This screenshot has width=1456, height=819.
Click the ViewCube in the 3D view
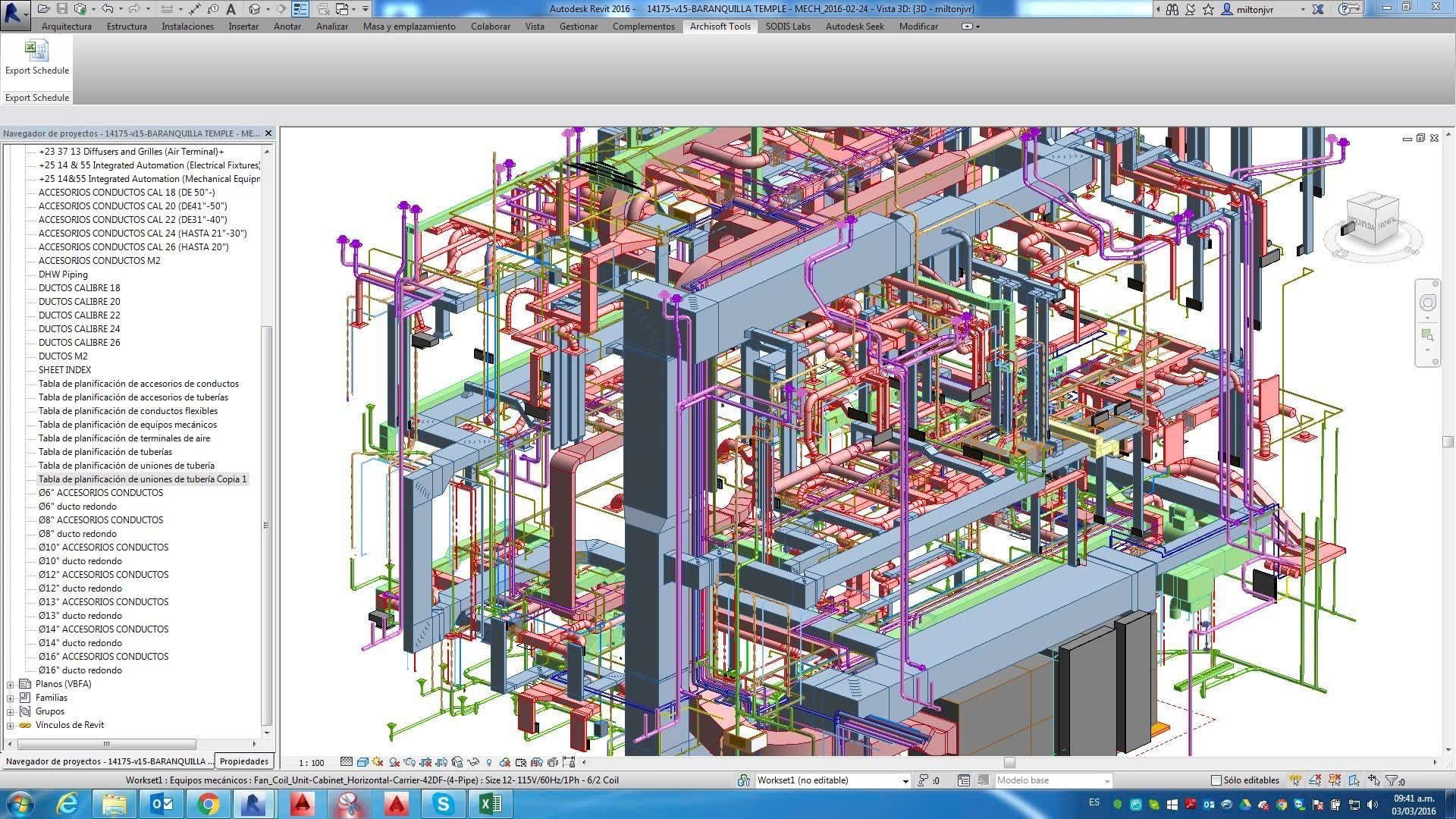tap(1372, 221)
